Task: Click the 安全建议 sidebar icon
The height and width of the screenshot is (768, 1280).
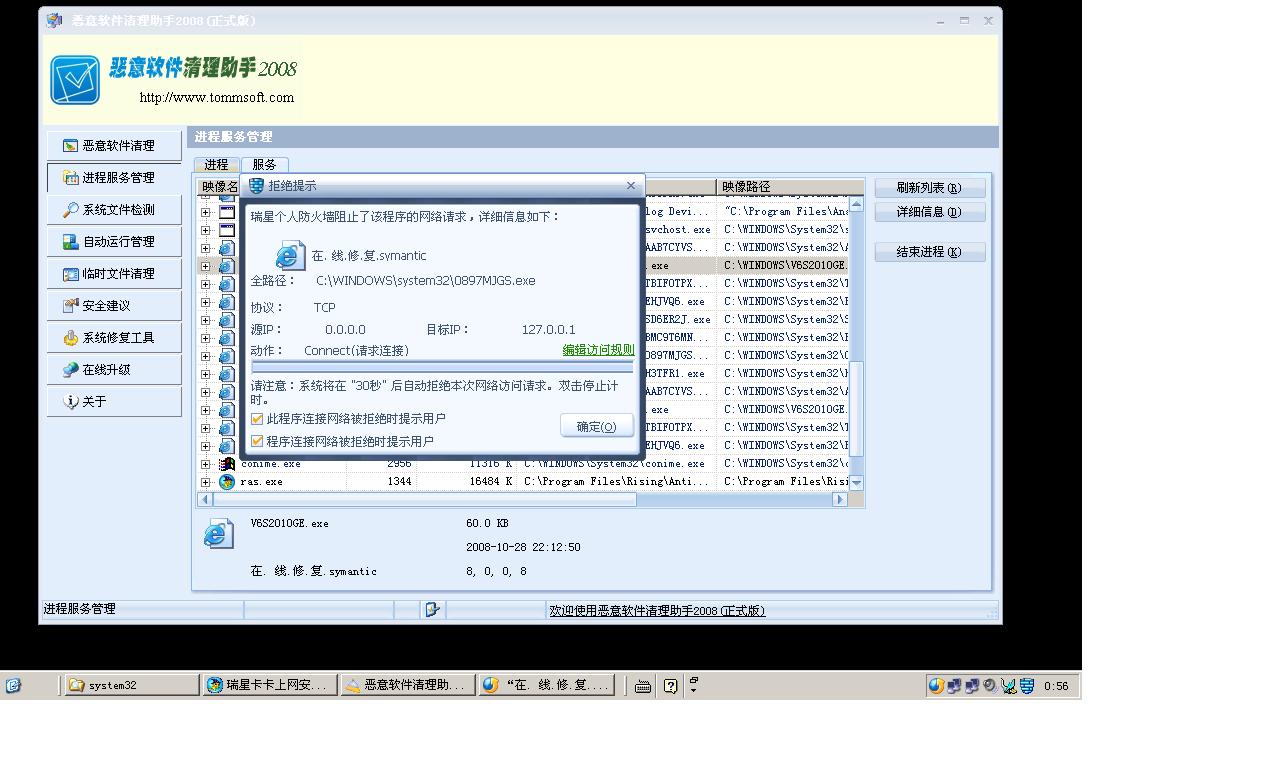Action: (x=70, y=306)
